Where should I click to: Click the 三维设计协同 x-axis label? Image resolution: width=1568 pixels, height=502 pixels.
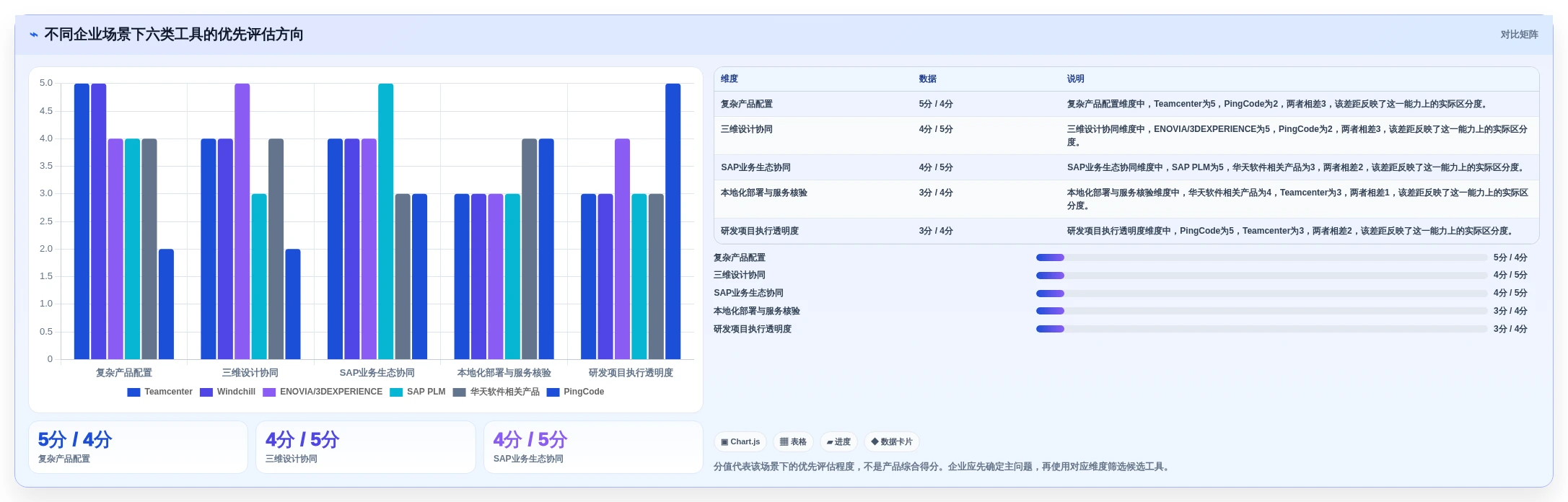pos(250,373)
